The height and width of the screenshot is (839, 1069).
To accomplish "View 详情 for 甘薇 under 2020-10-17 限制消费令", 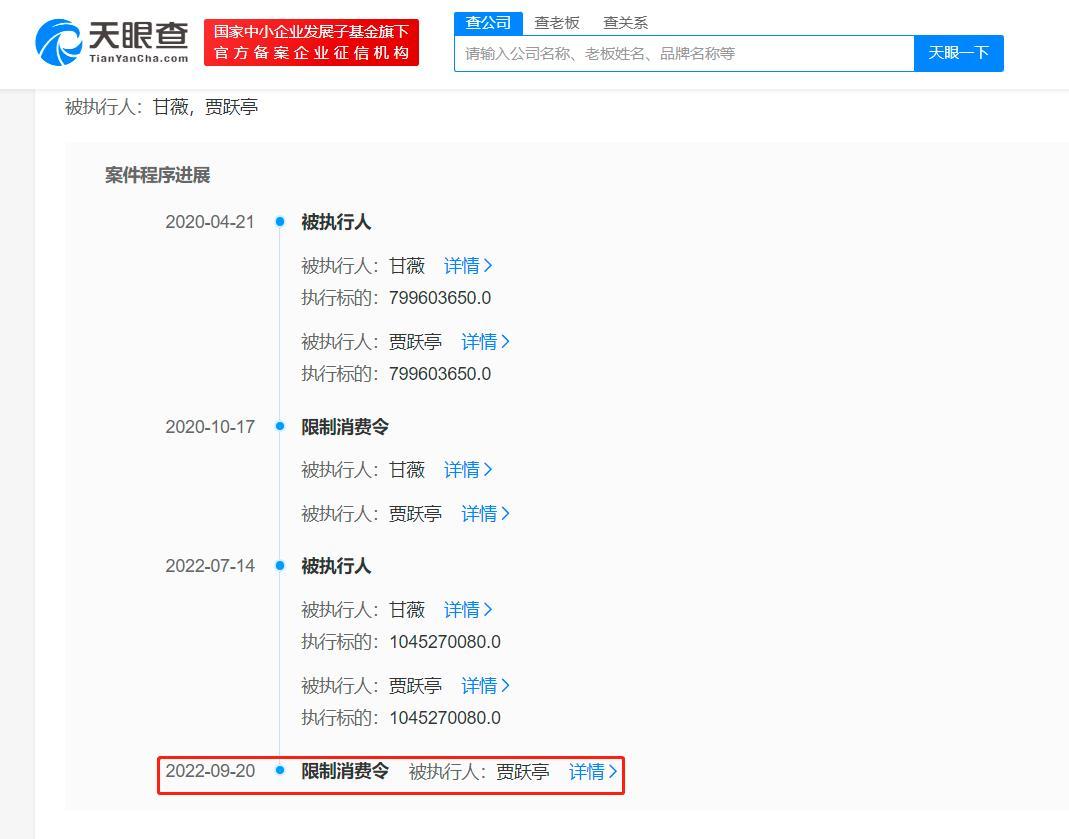I will coord(468,470).
